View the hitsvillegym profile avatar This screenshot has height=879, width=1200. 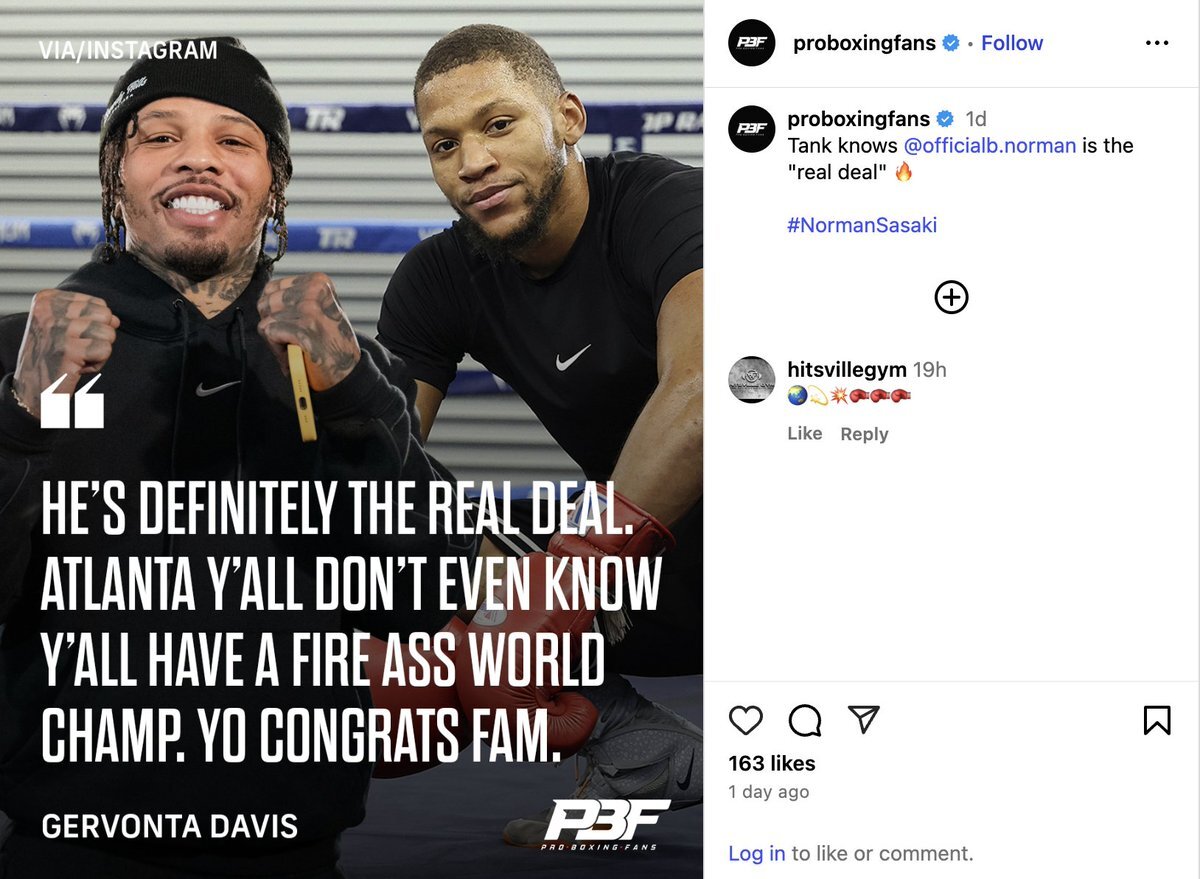[752, 379]
